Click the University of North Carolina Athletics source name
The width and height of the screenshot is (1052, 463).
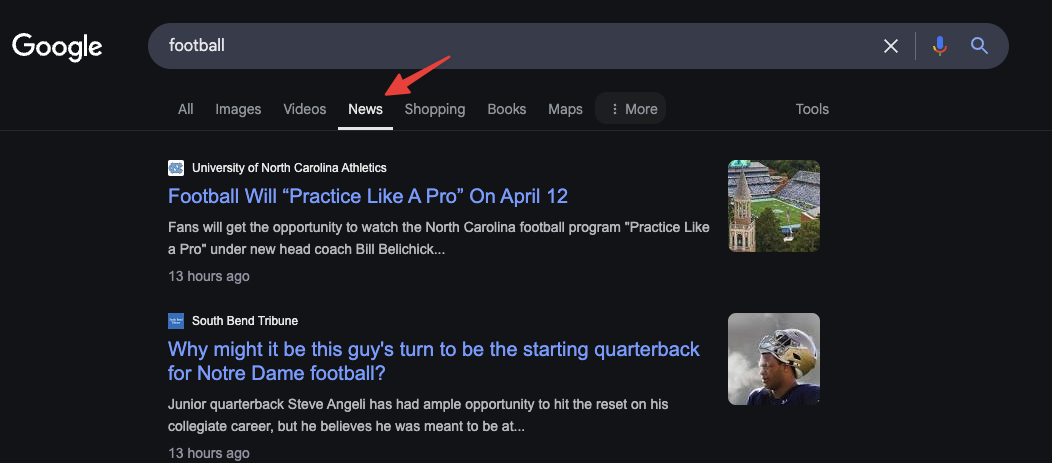click(x=289, y=168)
